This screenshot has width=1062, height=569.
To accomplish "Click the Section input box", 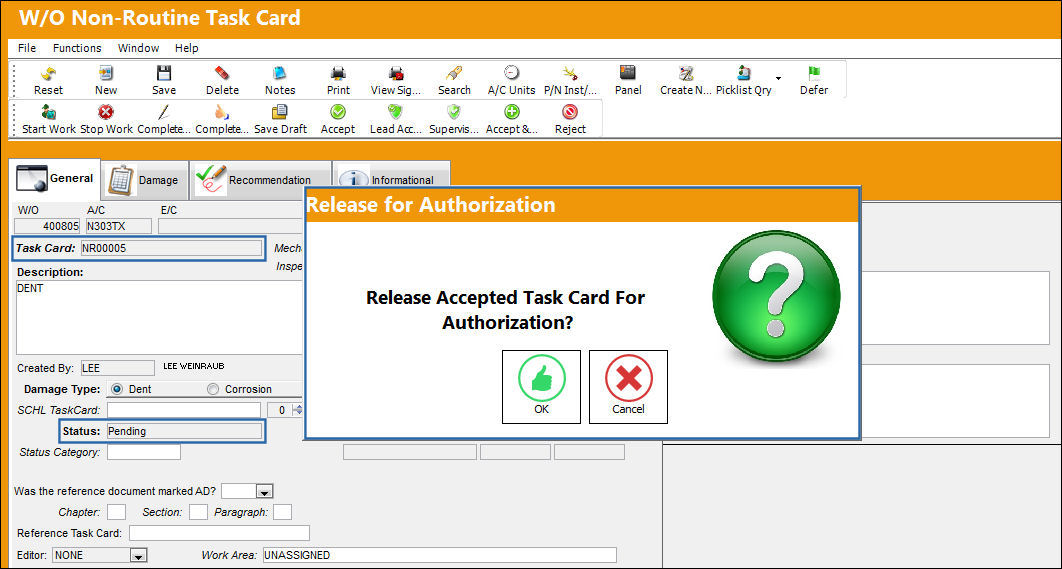I will tap(198, 512).
